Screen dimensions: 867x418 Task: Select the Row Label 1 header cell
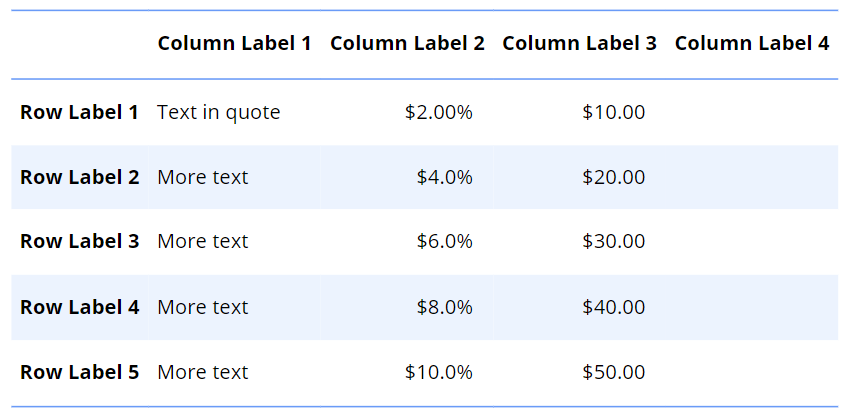[79, 112]
